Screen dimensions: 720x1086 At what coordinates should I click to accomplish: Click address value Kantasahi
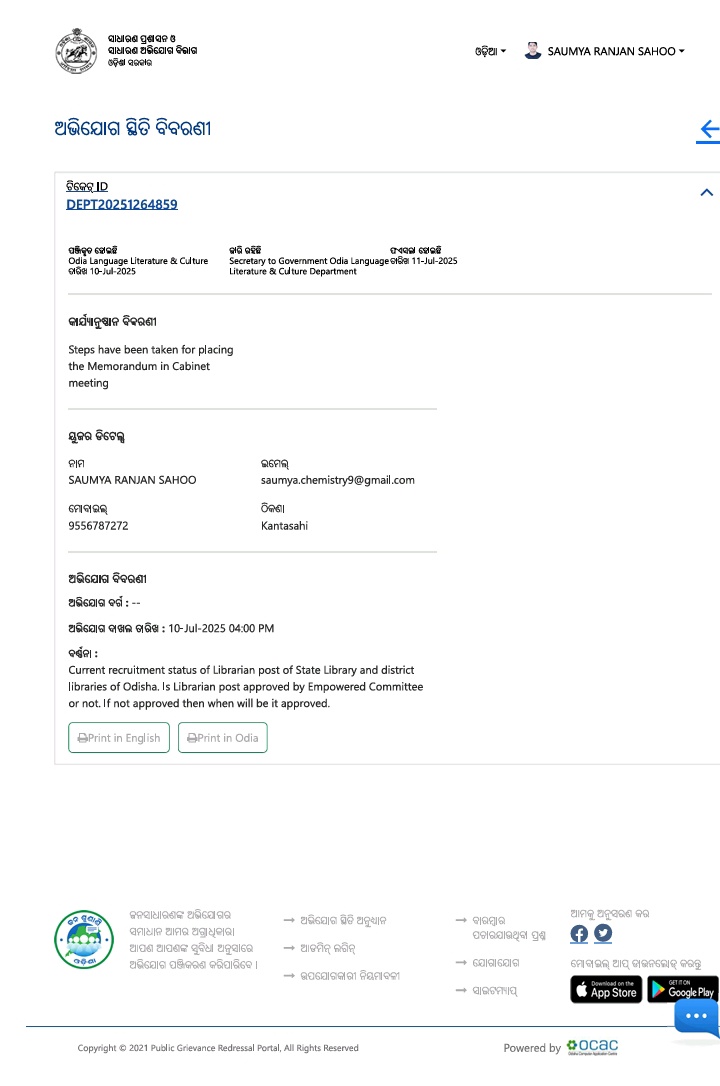coord(285,526)
